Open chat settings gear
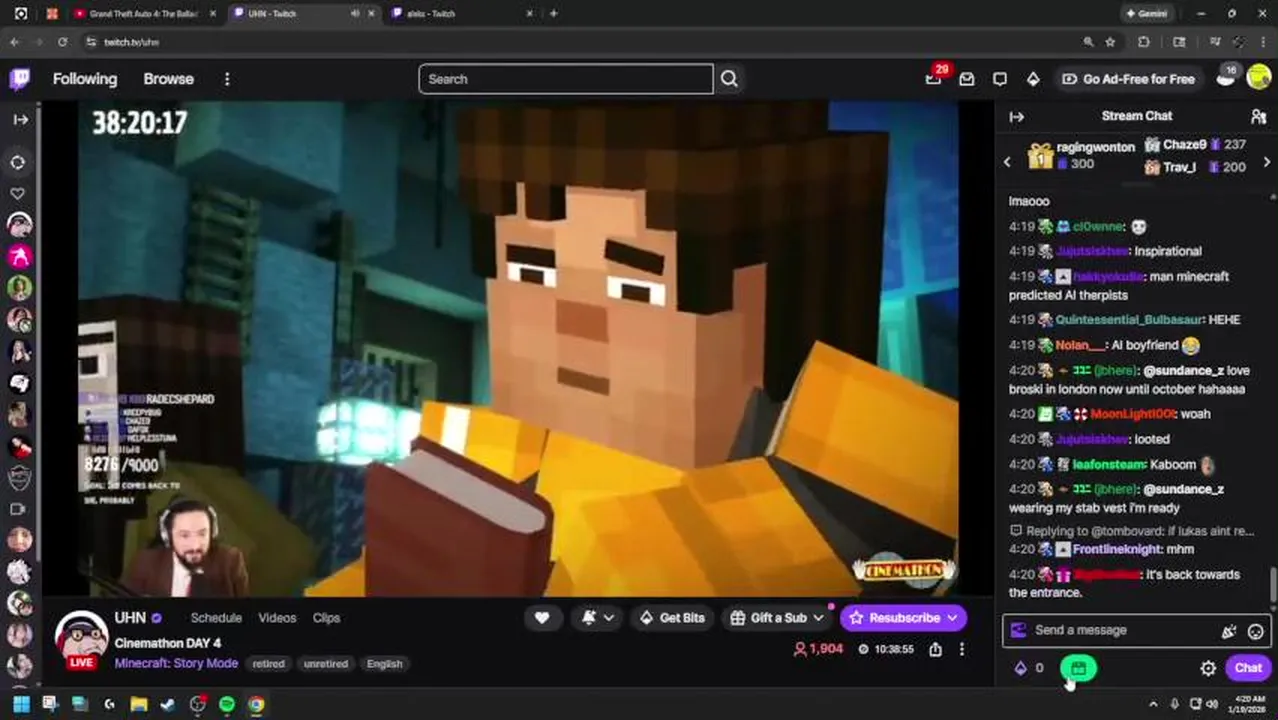 (x=1208, y=668)
